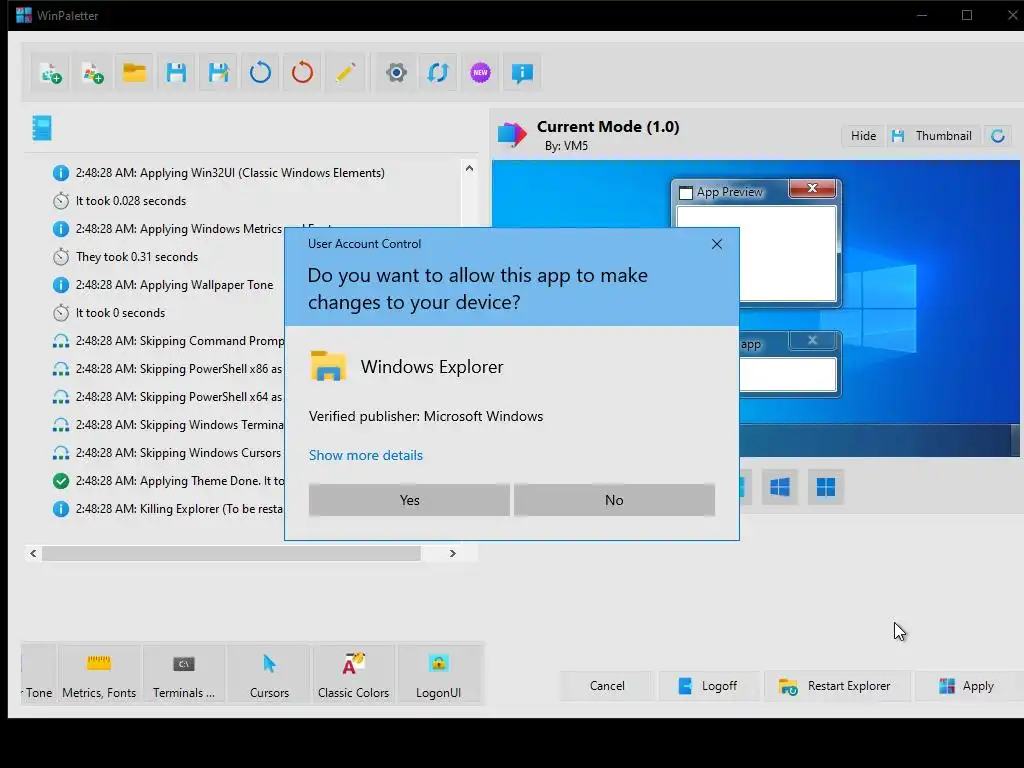Image resolution: width=1024 pixels, height=768 pixels.
Task: Click the blue sync updates icon
Action: tap(438, 73)
